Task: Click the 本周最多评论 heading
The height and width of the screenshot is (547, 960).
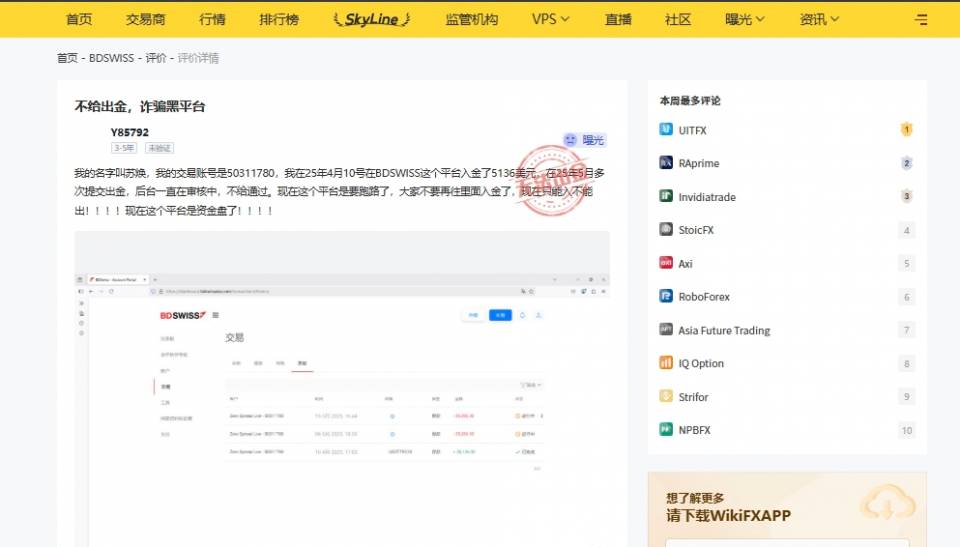Action: (690, 101)
